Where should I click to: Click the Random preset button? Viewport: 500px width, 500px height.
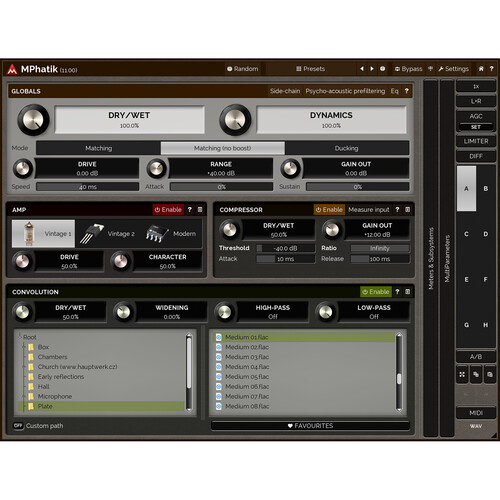[243, 69]
